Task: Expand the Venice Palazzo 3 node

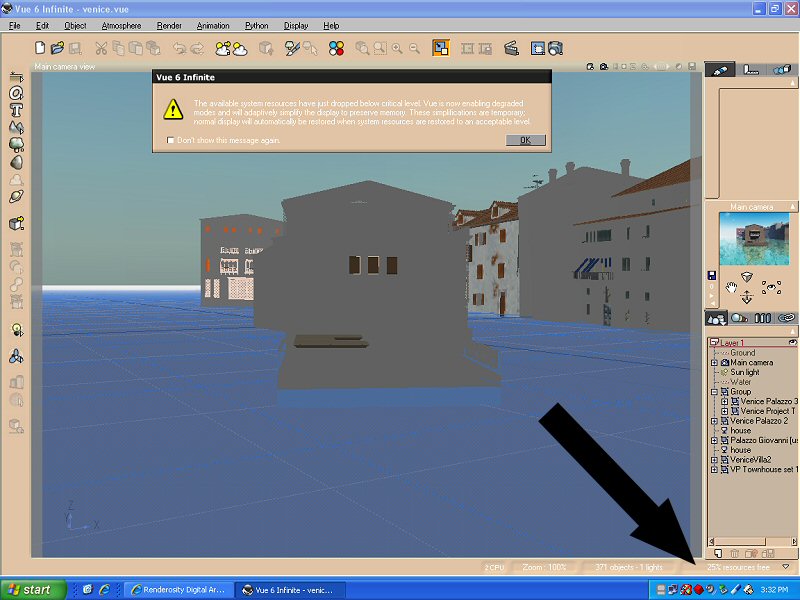Action: [724, 402]
